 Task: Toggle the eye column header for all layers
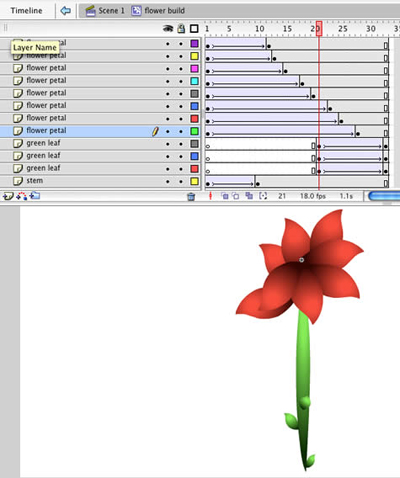(168, 29)
